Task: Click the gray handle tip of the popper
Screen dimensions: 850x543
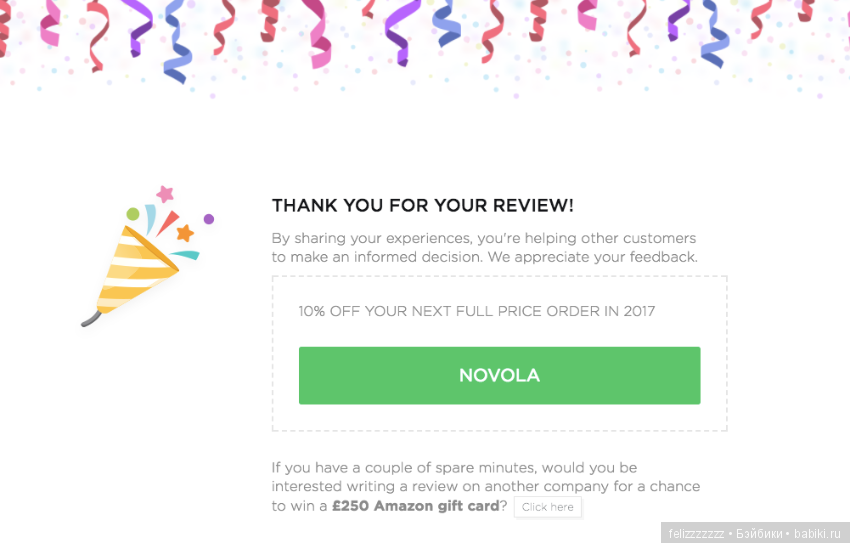Action: [89, 321]
